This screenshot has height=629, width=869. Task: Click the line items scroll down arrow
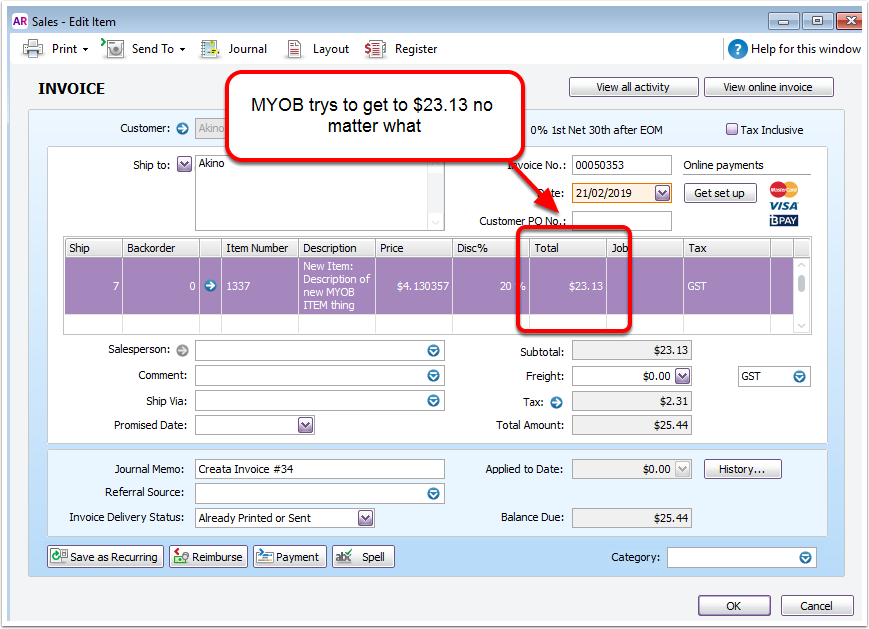click(x=801, y=326)
